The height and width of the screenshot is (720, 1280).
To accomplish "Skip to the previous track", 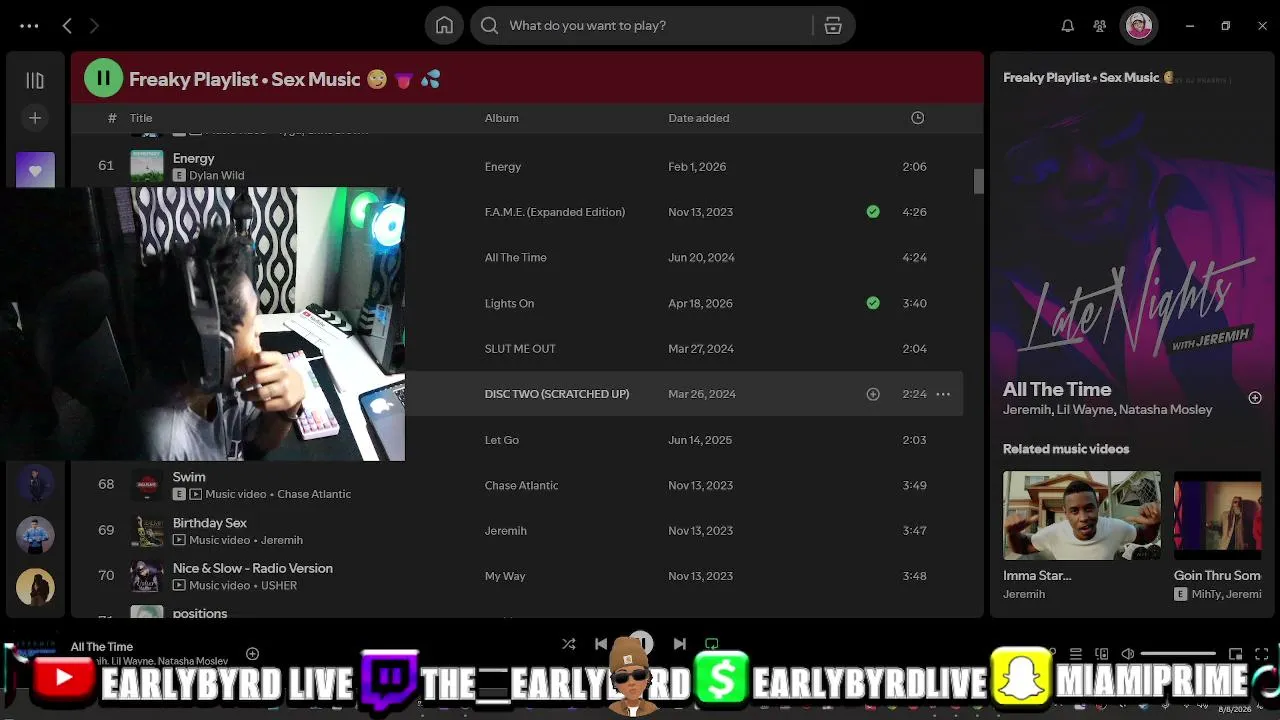I will point(601,644).
